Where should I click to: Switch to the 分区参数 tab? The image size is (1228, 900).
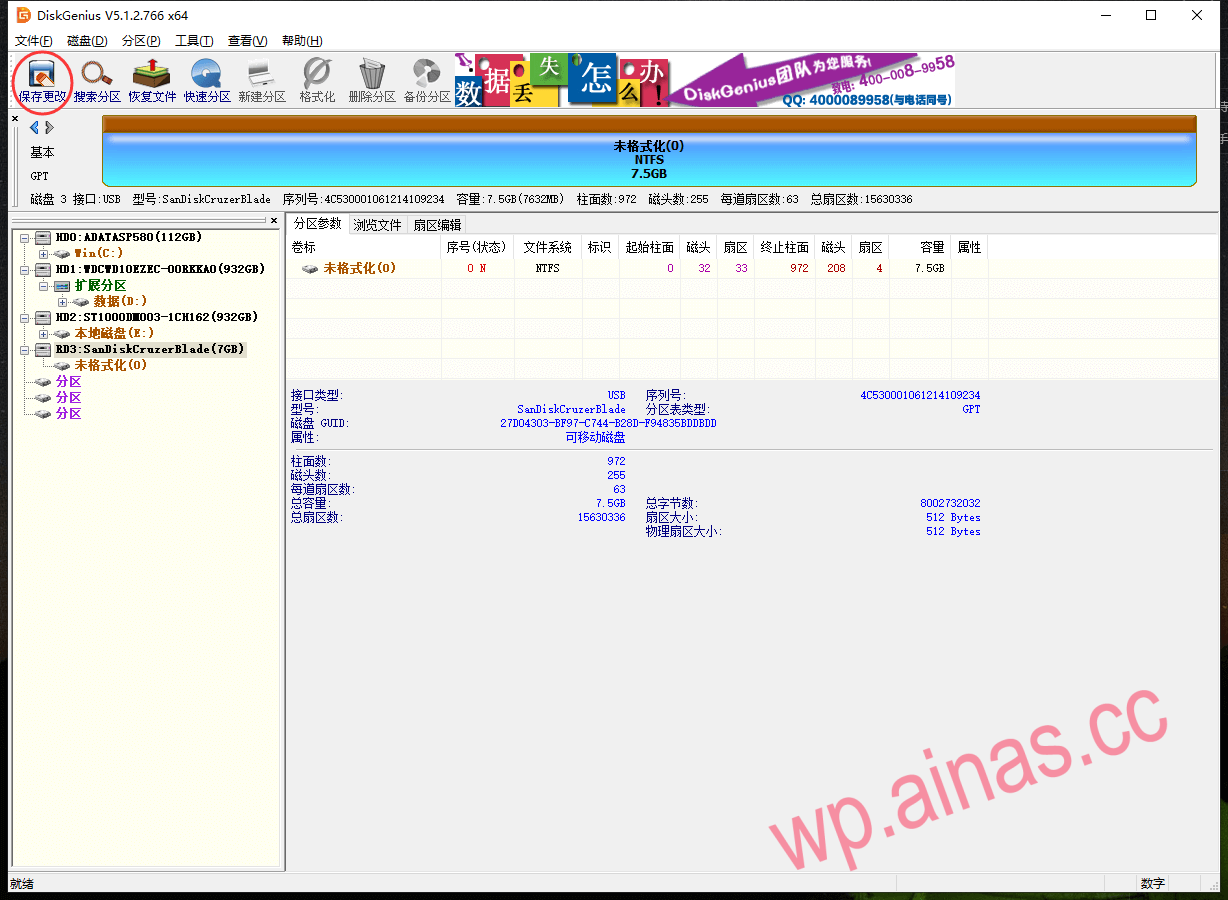[x=317, y=224]
